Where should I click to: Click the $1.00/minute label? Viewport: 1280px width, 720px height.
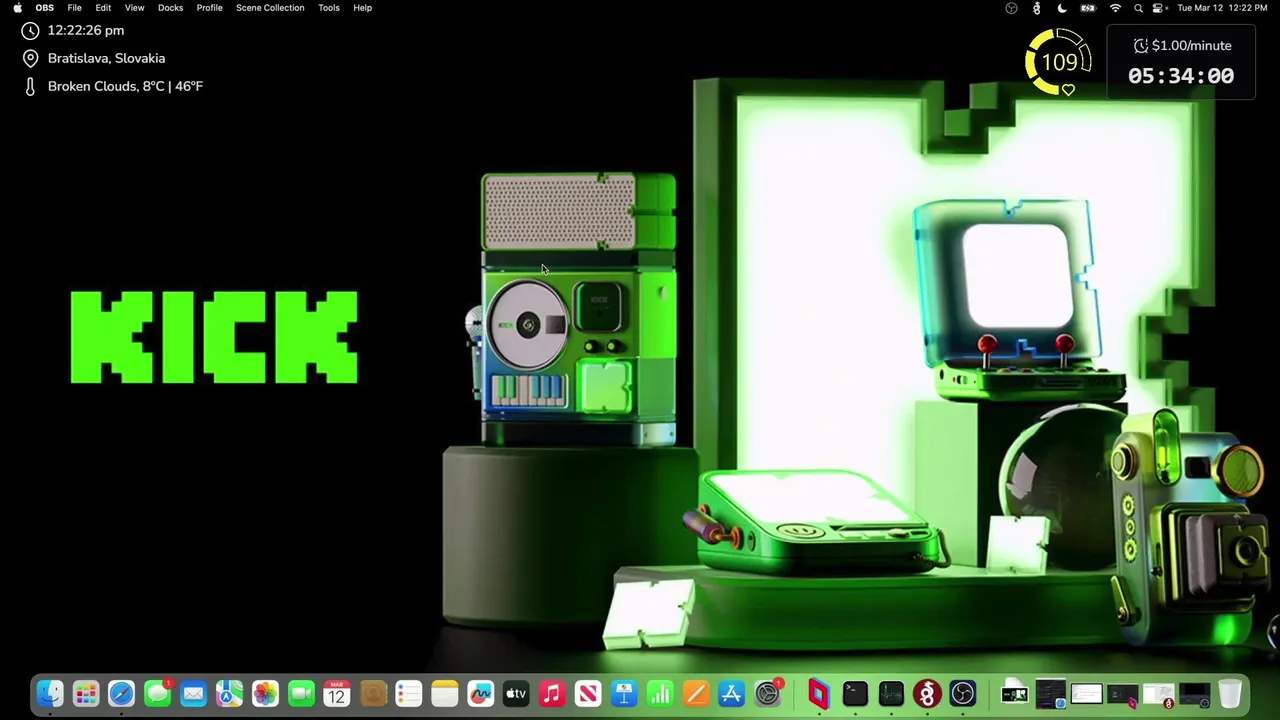1191,45
